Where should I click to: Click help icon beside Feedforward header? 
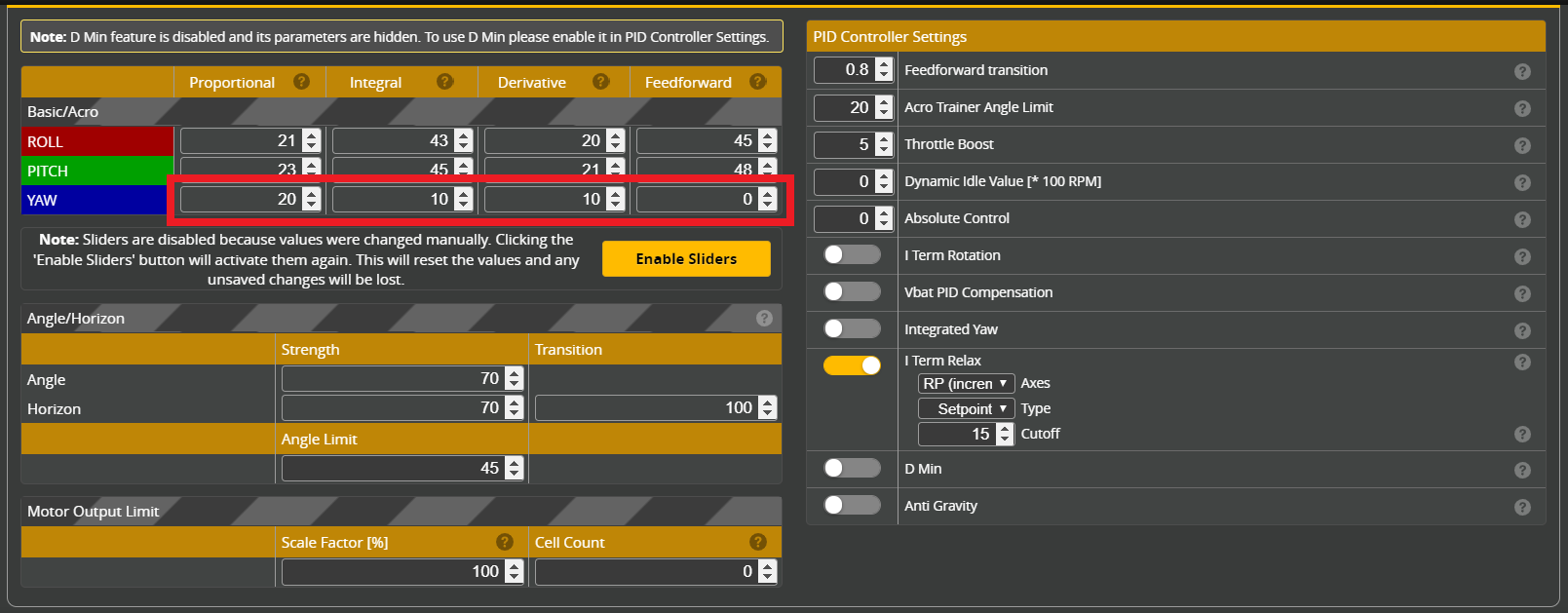coord(758,82)
